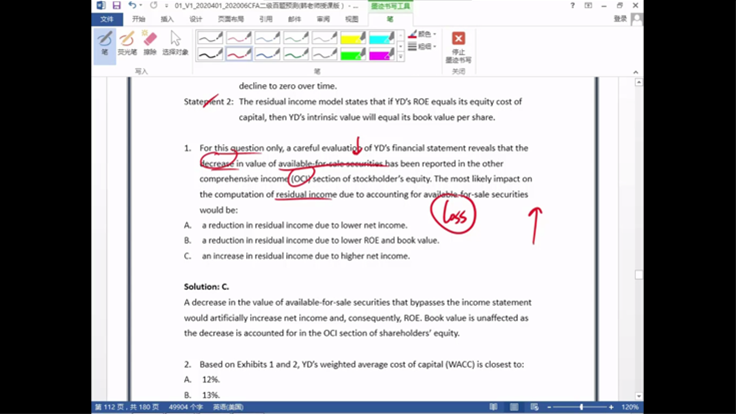Zoom in with the plus button
The width and height of the screenshot is (736, 414).
coord(611,407)
